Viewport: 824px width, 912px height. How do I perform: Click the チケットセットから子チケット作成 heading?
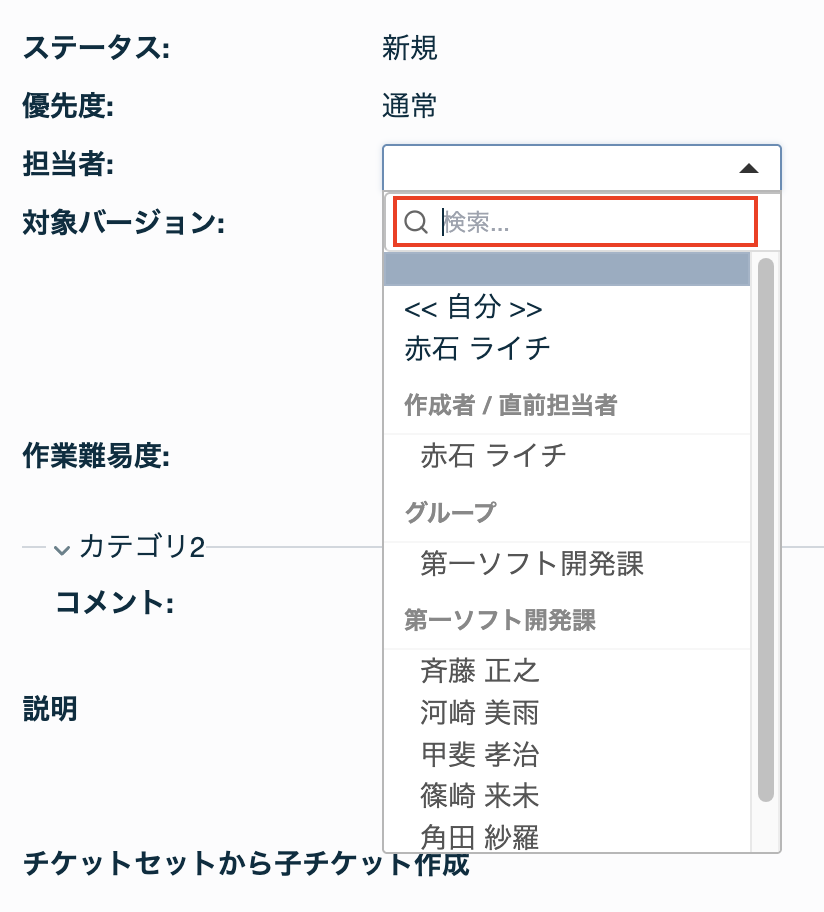click(246, 864)
